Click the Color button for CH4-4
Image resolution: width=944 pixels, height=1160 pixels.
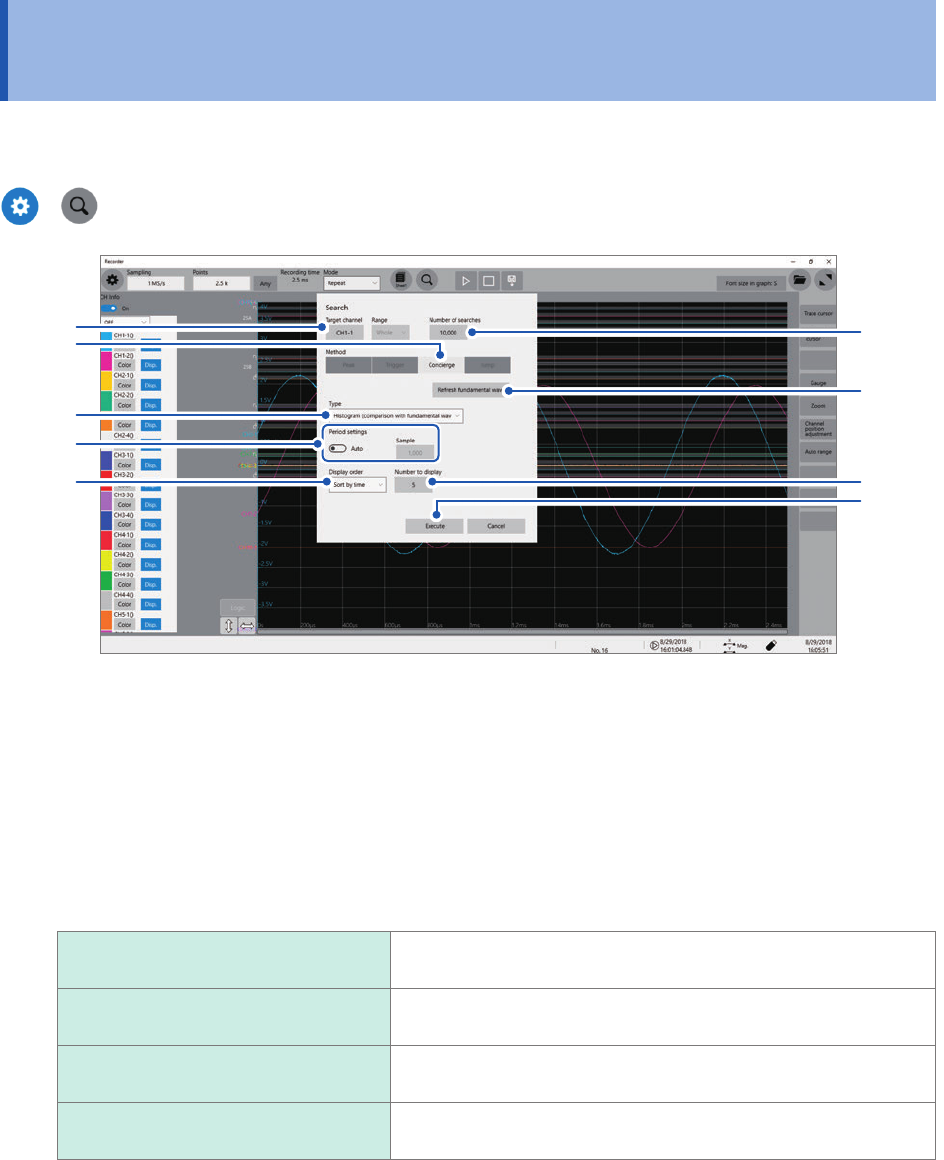[x=124, y=604]
